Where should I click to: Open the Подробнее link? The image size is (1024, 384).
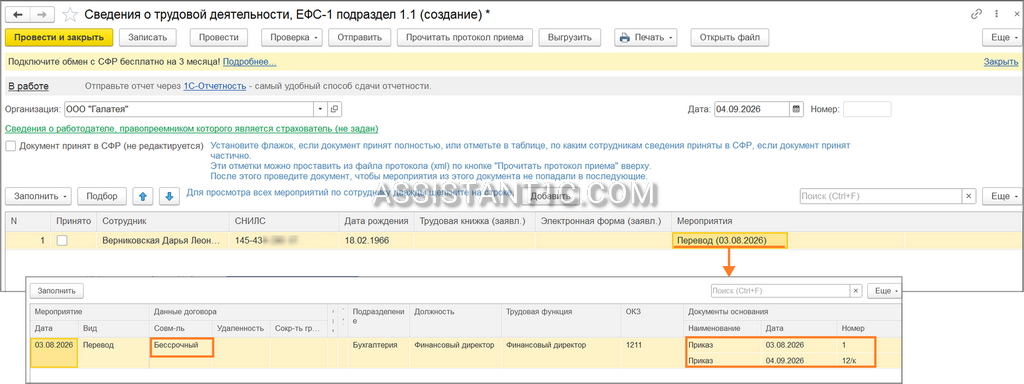(249, 62)
